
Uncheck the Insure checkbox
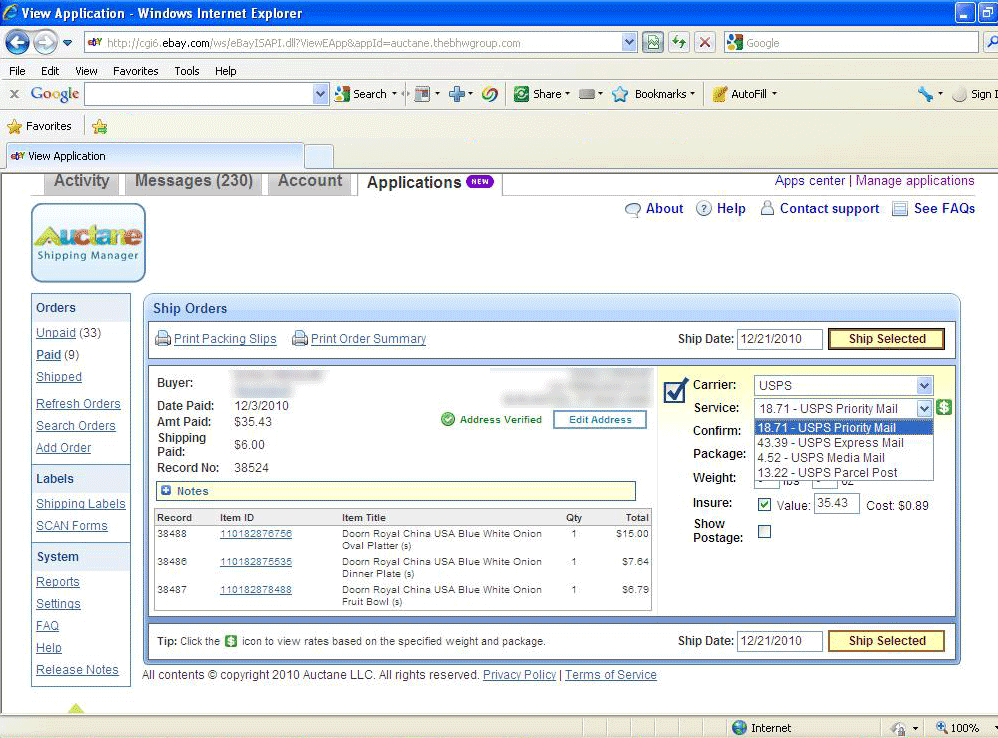pos(764,505)
